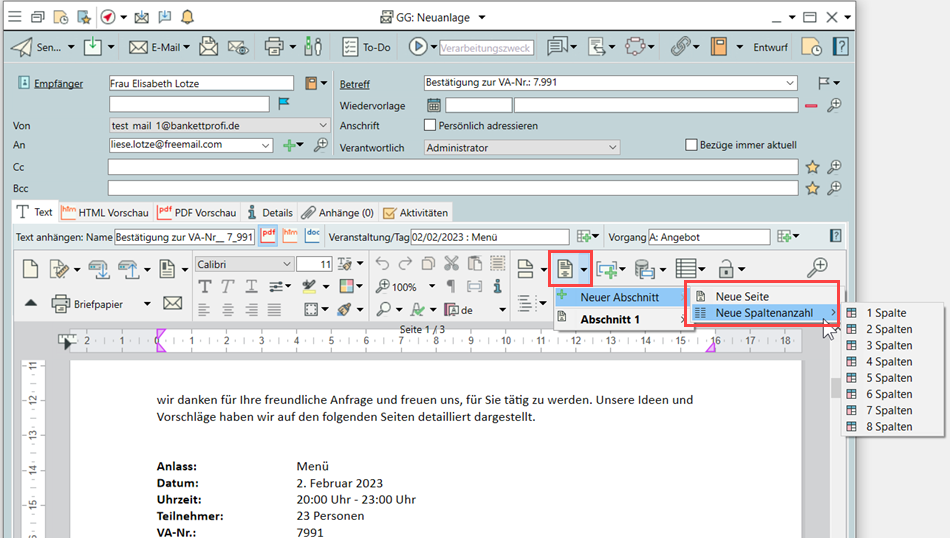Screen dimensions: 950x538
Task: Enable Persönlich adressieren checkbox
Action: [431, 126]
